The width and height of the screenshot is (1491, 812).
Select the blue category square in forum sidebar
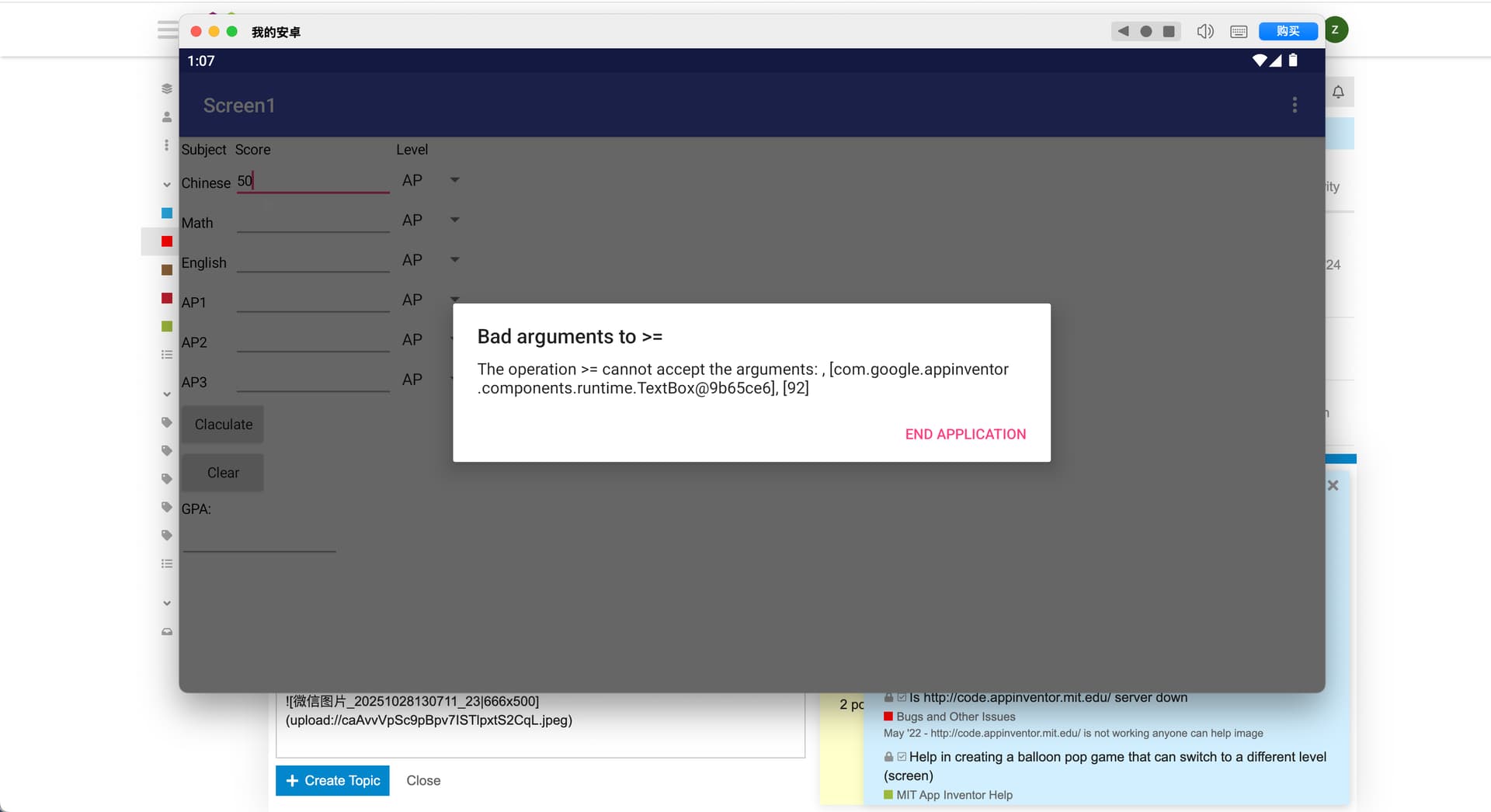pos(167,213)
